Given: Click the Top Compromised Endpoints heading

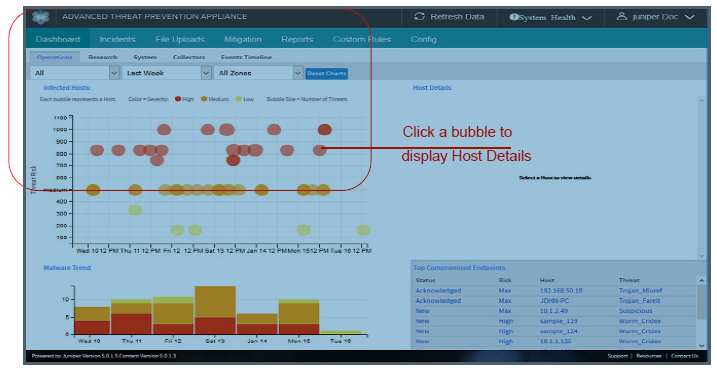Looking at the screenshot, I should [x=459, y=268].
